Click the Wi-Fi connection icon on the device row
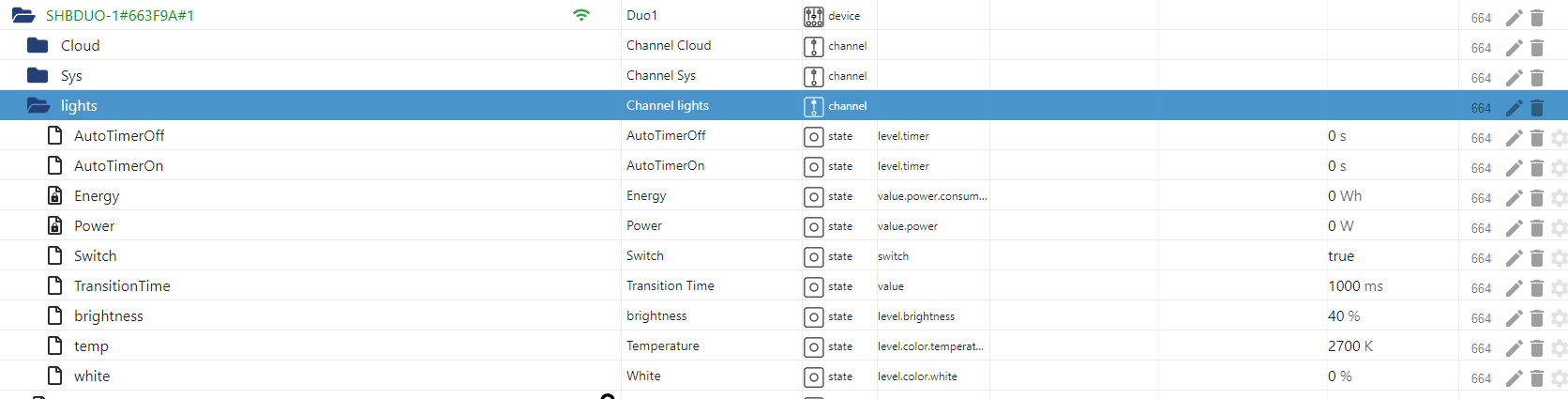Viewport: 1568px width, 399px height. coord(581,15)
